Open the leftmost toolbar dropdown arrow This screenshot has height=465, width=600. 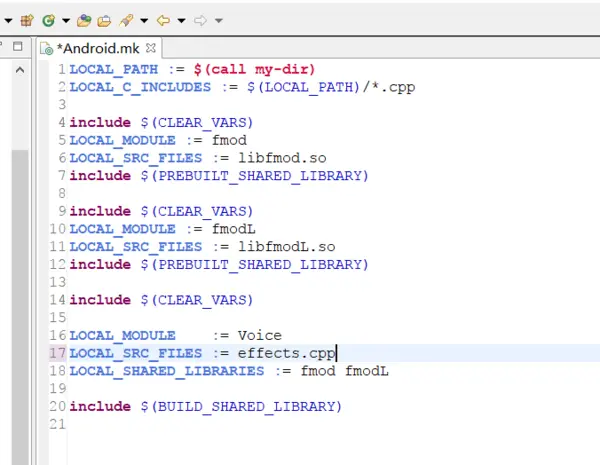(8, 20)
